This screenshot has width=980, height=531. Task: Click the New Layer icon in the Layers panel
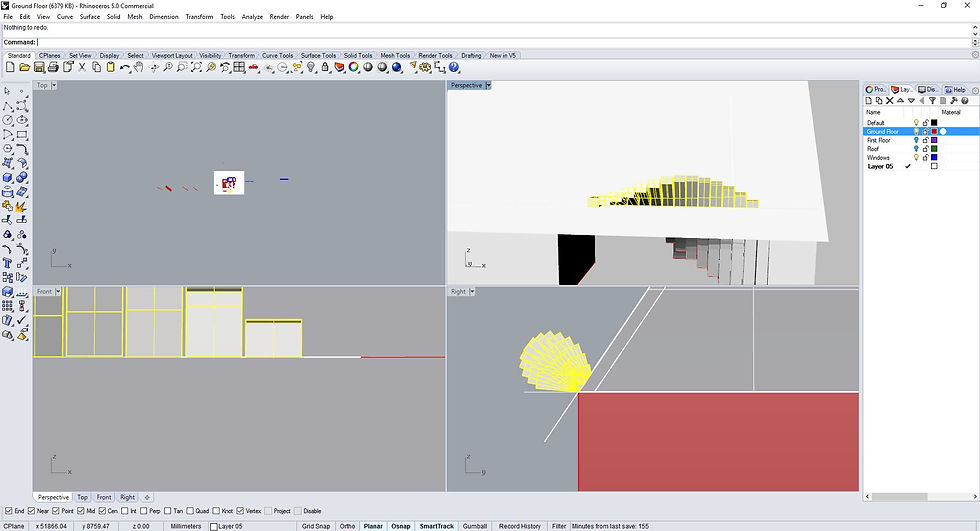[869, 101]
